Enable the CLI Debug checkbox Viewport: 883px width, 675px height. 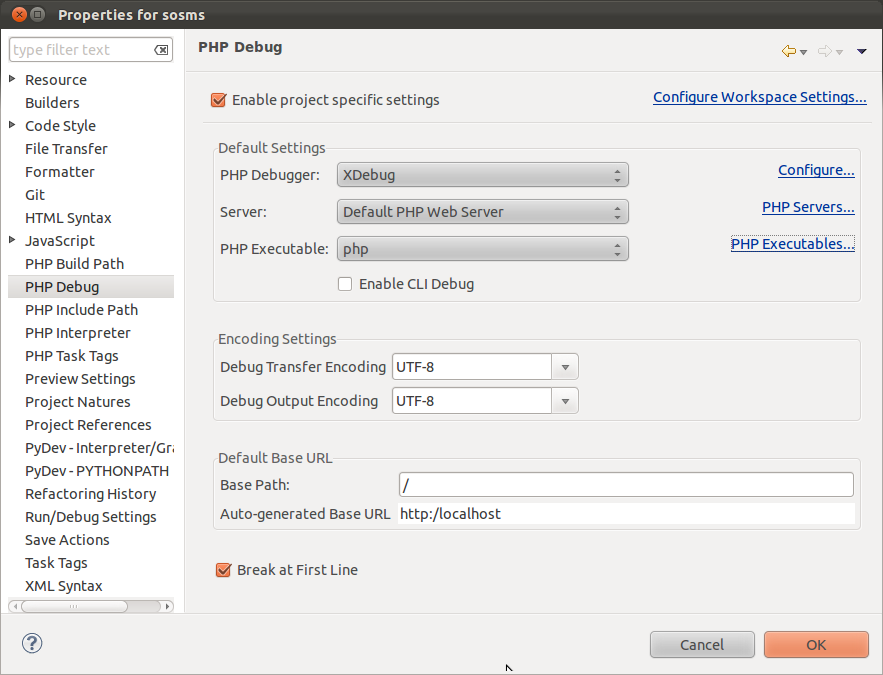[x=345, y=284]
